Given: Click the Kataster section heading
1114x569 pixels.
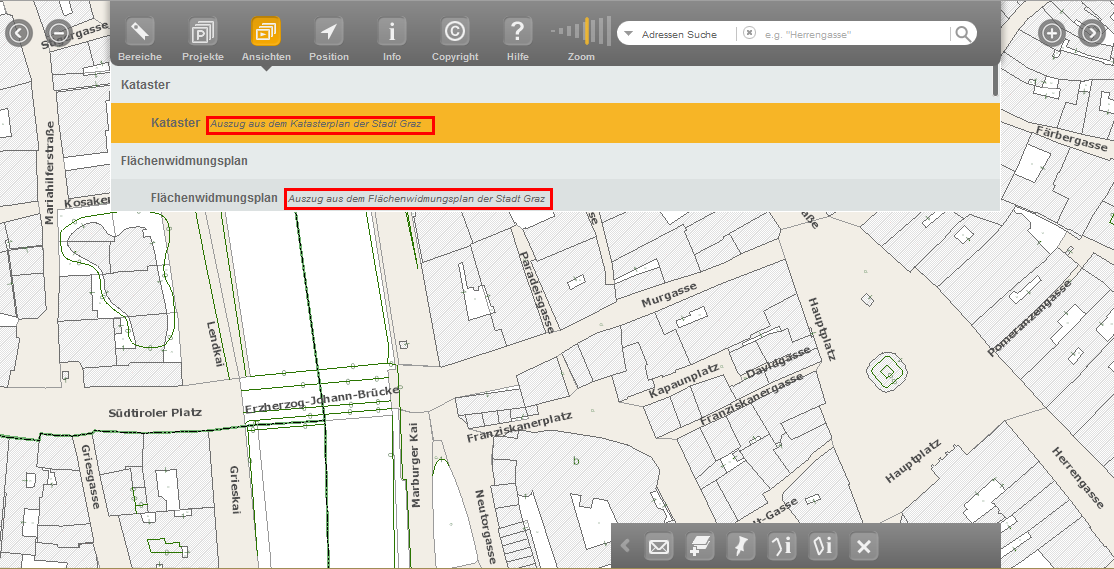Looking at the screenshot, I should (146, 85).
